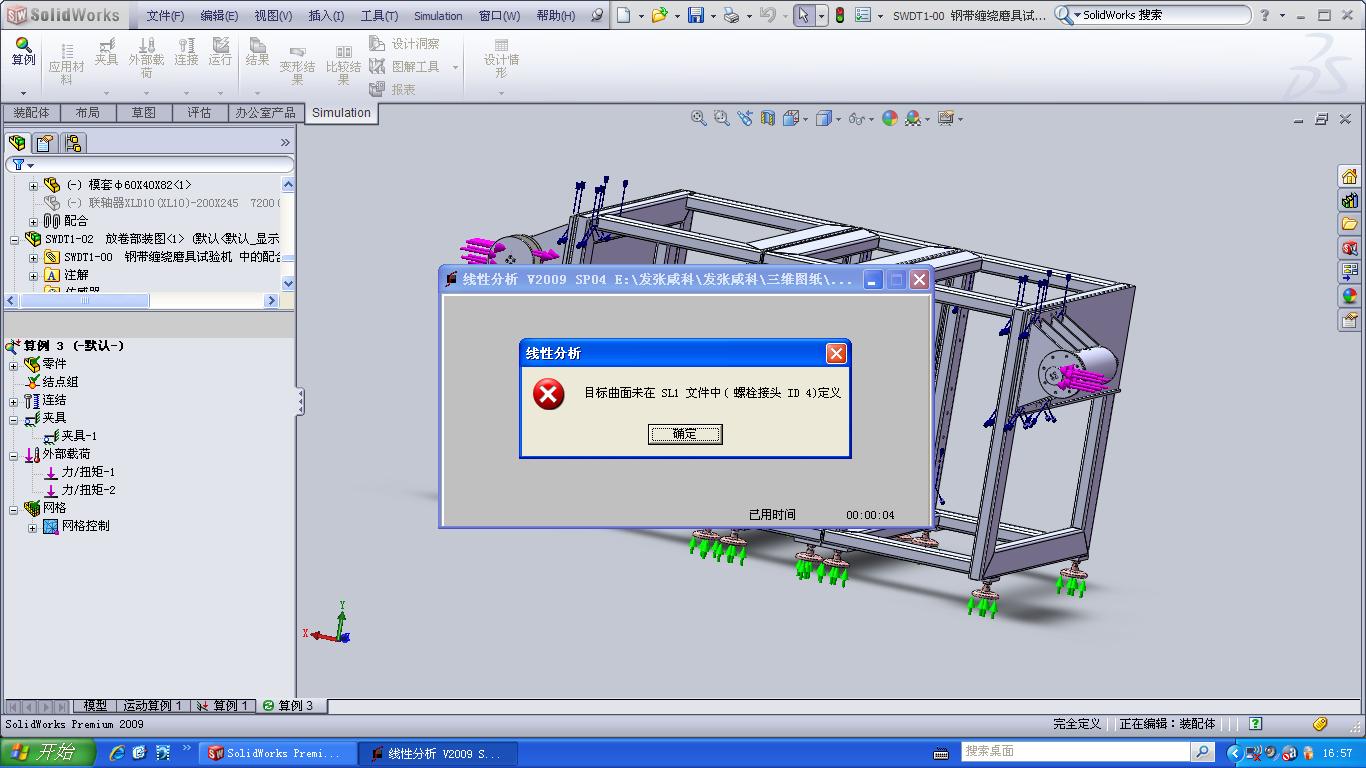Expand the 网格控制 mesh control node

tap(32, 527)
